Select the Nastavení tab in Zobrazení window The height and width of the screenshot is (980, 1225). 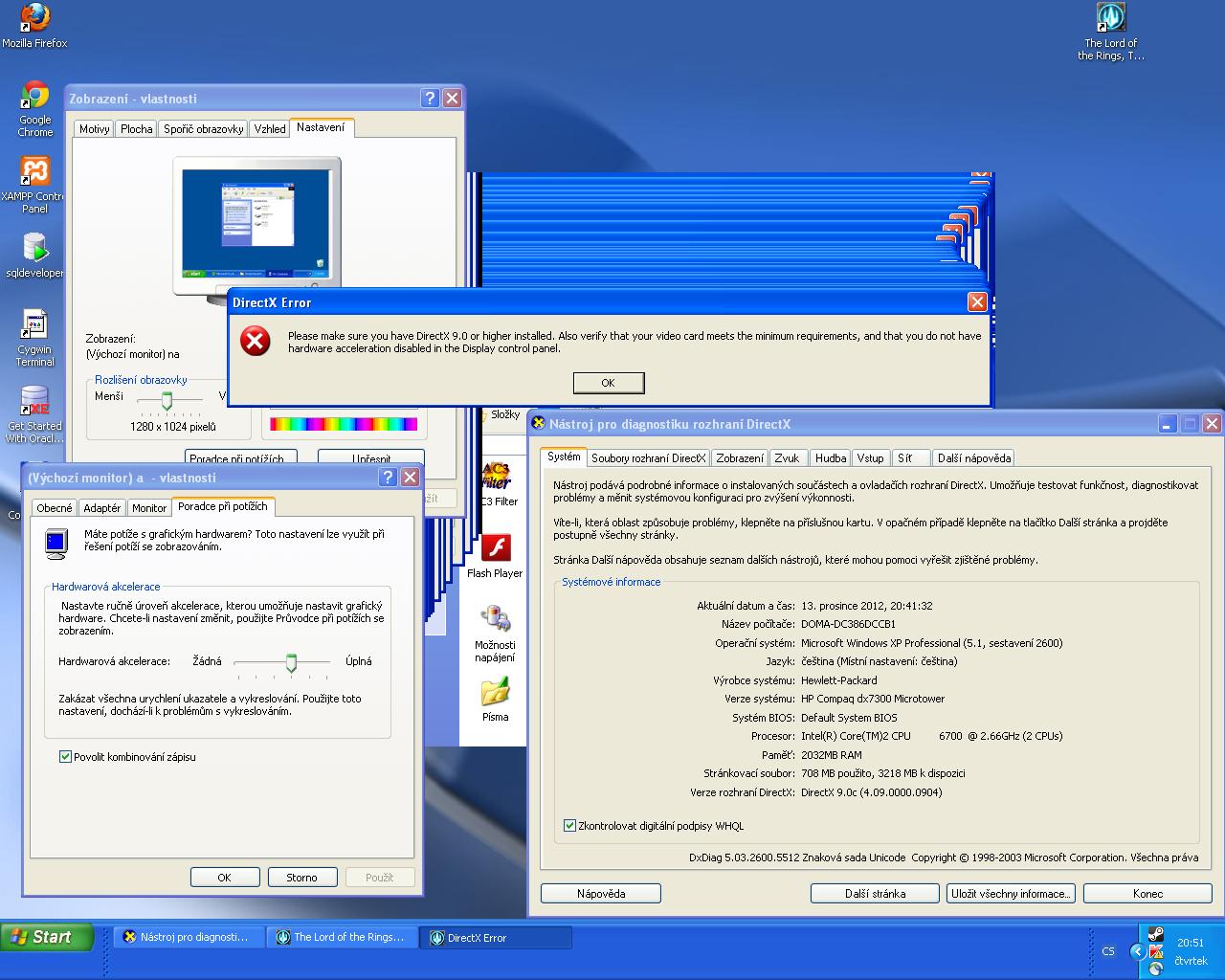click(x=321, y=127)
